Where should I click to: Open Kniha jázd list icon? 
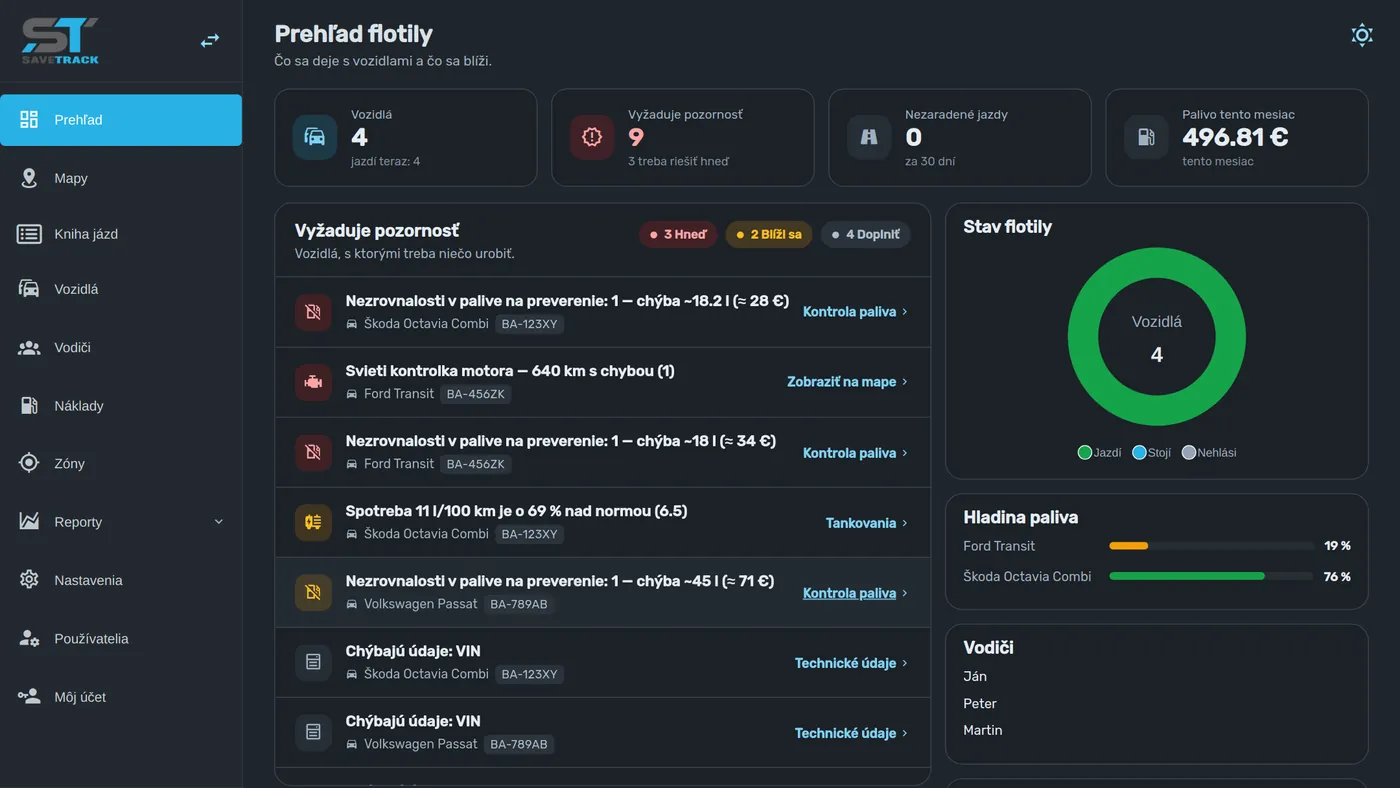[x=29, y=234]
